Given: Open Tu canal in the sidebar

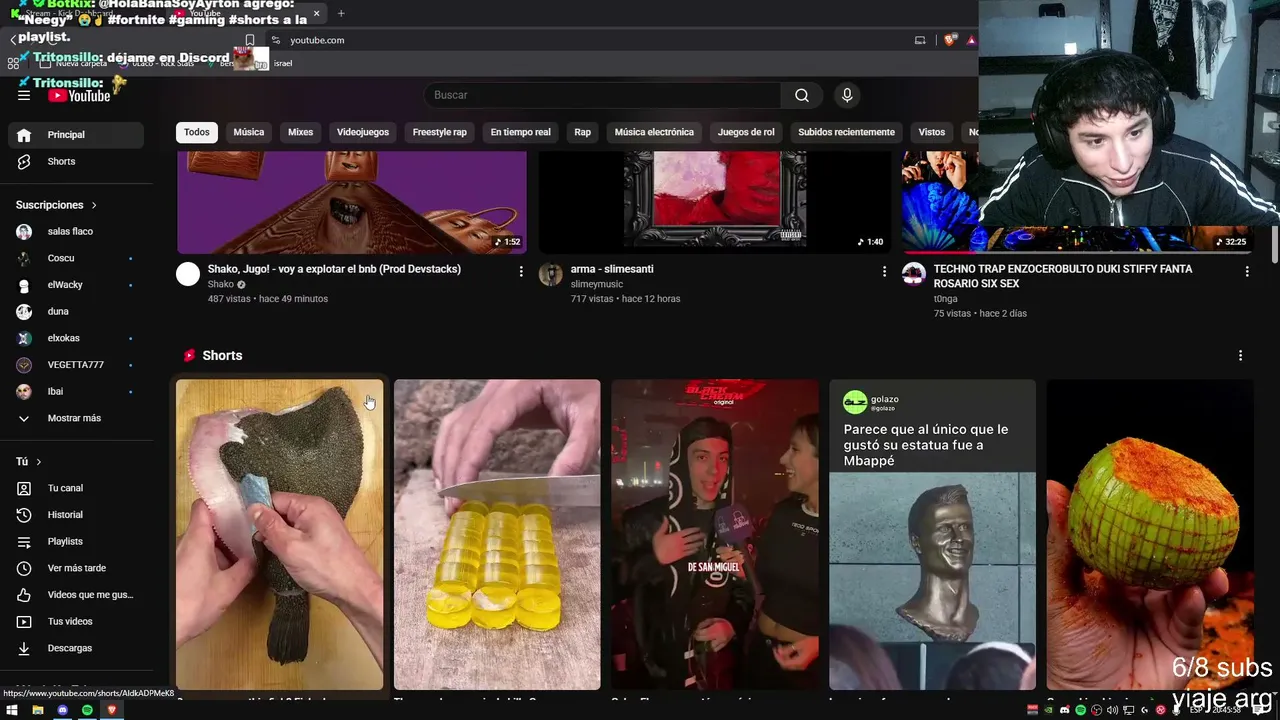Looking at the screenshot, I should [76, 488].
